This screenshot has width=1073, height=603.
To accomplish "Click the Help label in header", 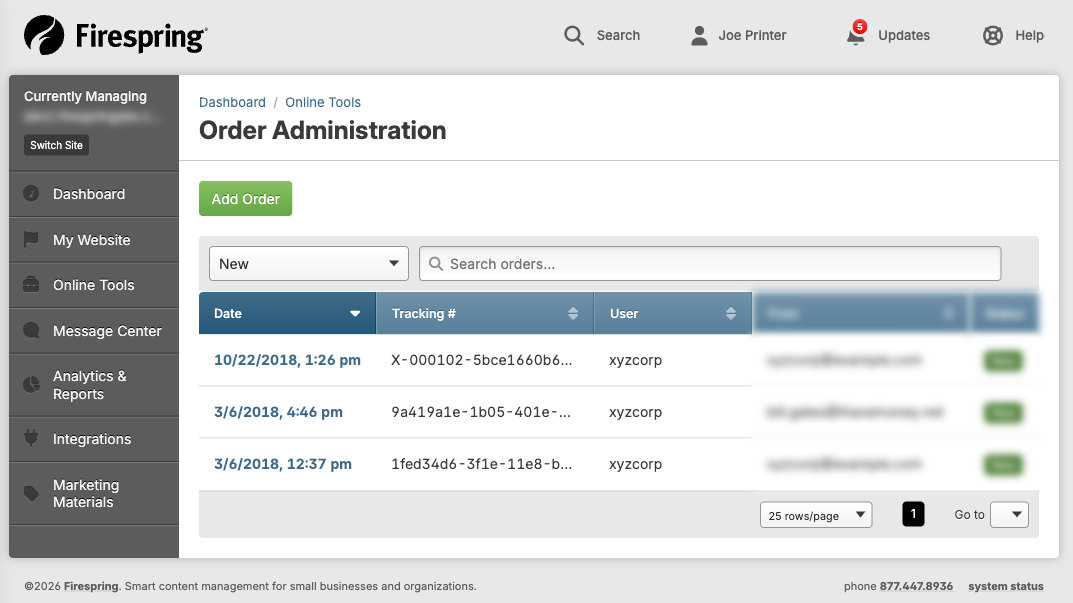I will point(1029,36).
